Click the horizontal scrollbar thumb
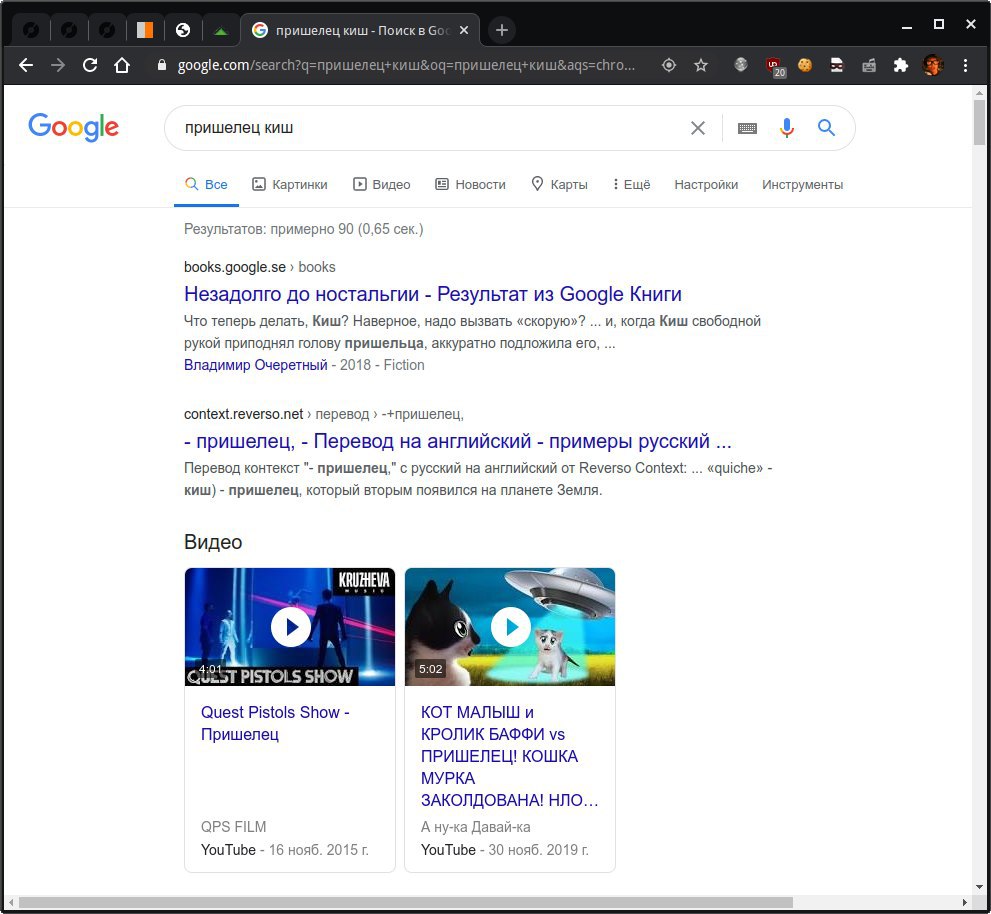Viewport: 991px width, 914px height. pos(405,902)
